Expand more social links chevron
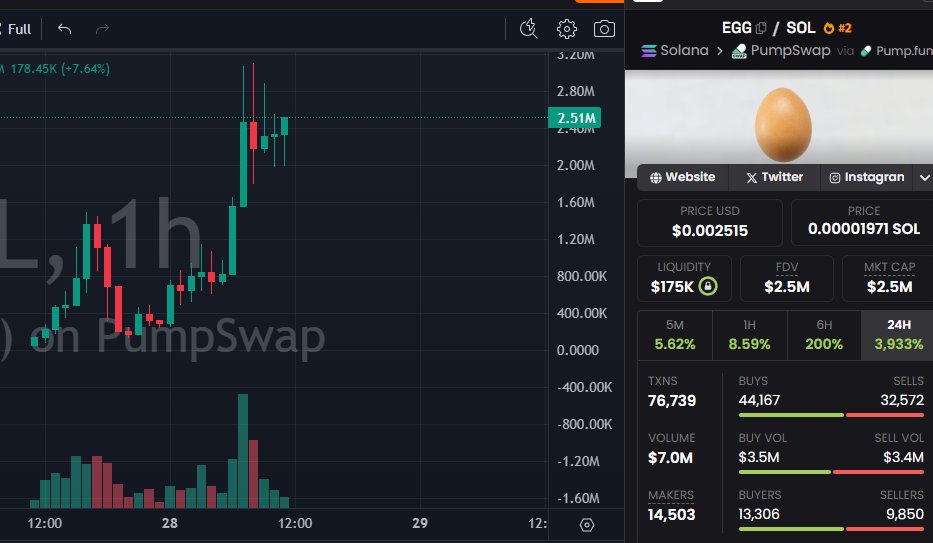 (924, 177)
